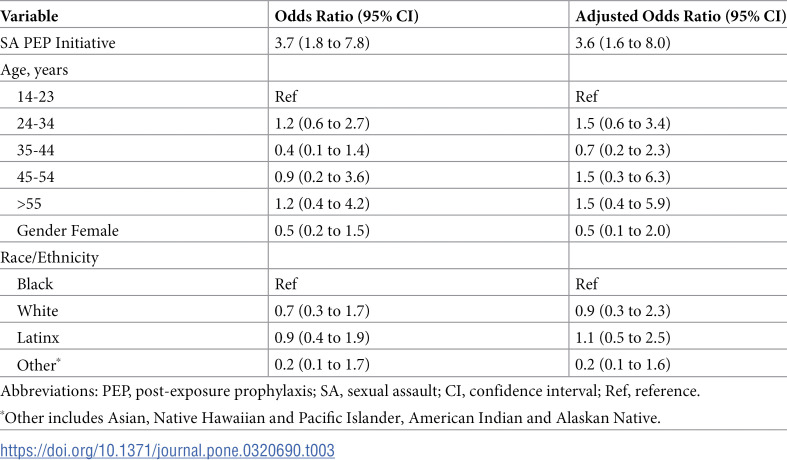Viewport: 787px width, 460px height.
Task: Click the 3.6 (1.6 to 8.0) cell
Action: pyautogui.click(x=622, y=43)
